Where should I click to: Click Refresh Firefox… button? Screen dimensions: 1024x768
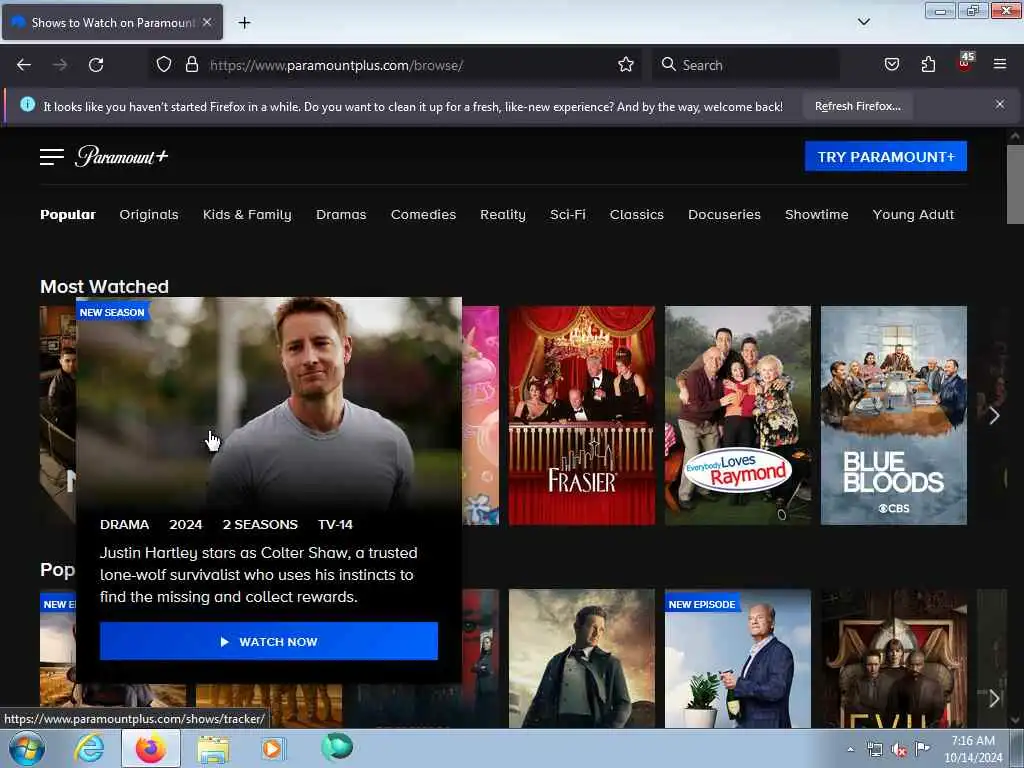[857, 106]
